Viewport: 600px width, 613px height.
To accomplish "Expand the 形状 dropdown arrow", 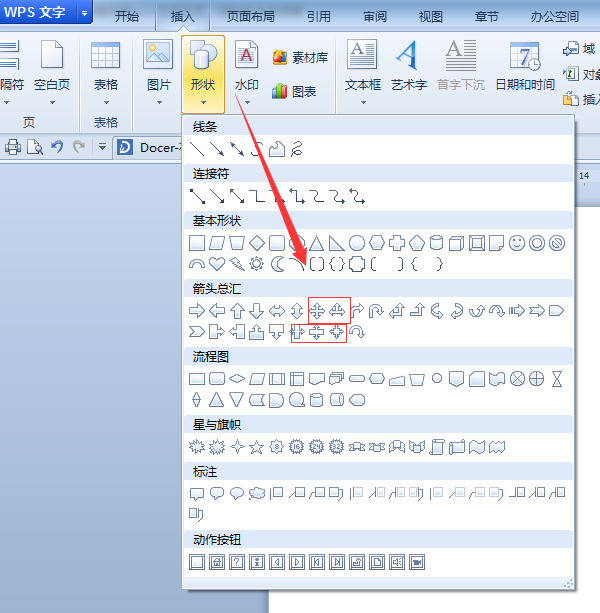I will pos(203,103).
